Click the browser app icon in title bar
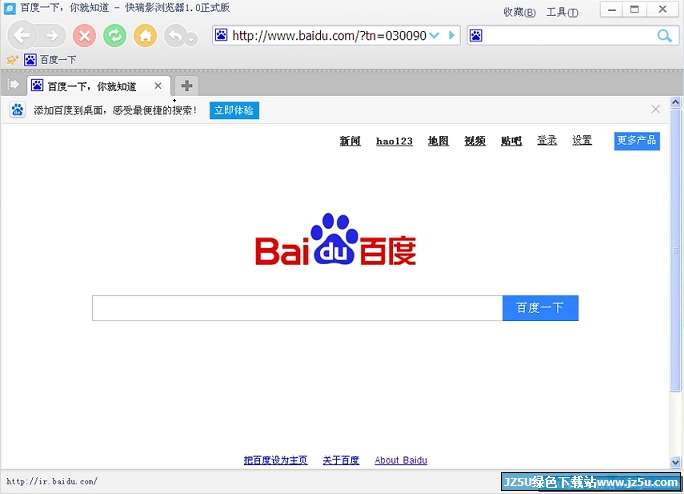This screenshot has width=684, height=494. pos(10,8)
